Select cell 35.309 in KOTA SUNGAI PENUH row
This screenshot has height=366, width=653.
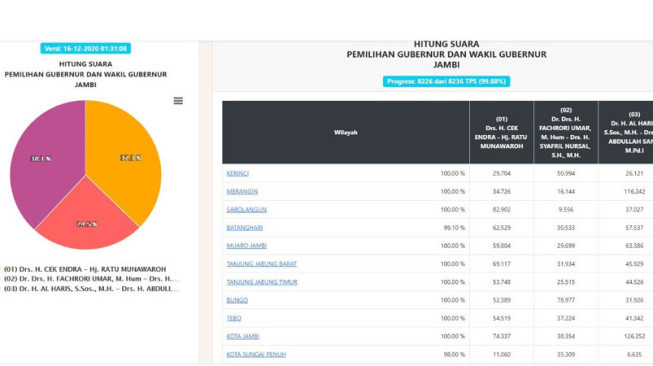click(566, 354)
